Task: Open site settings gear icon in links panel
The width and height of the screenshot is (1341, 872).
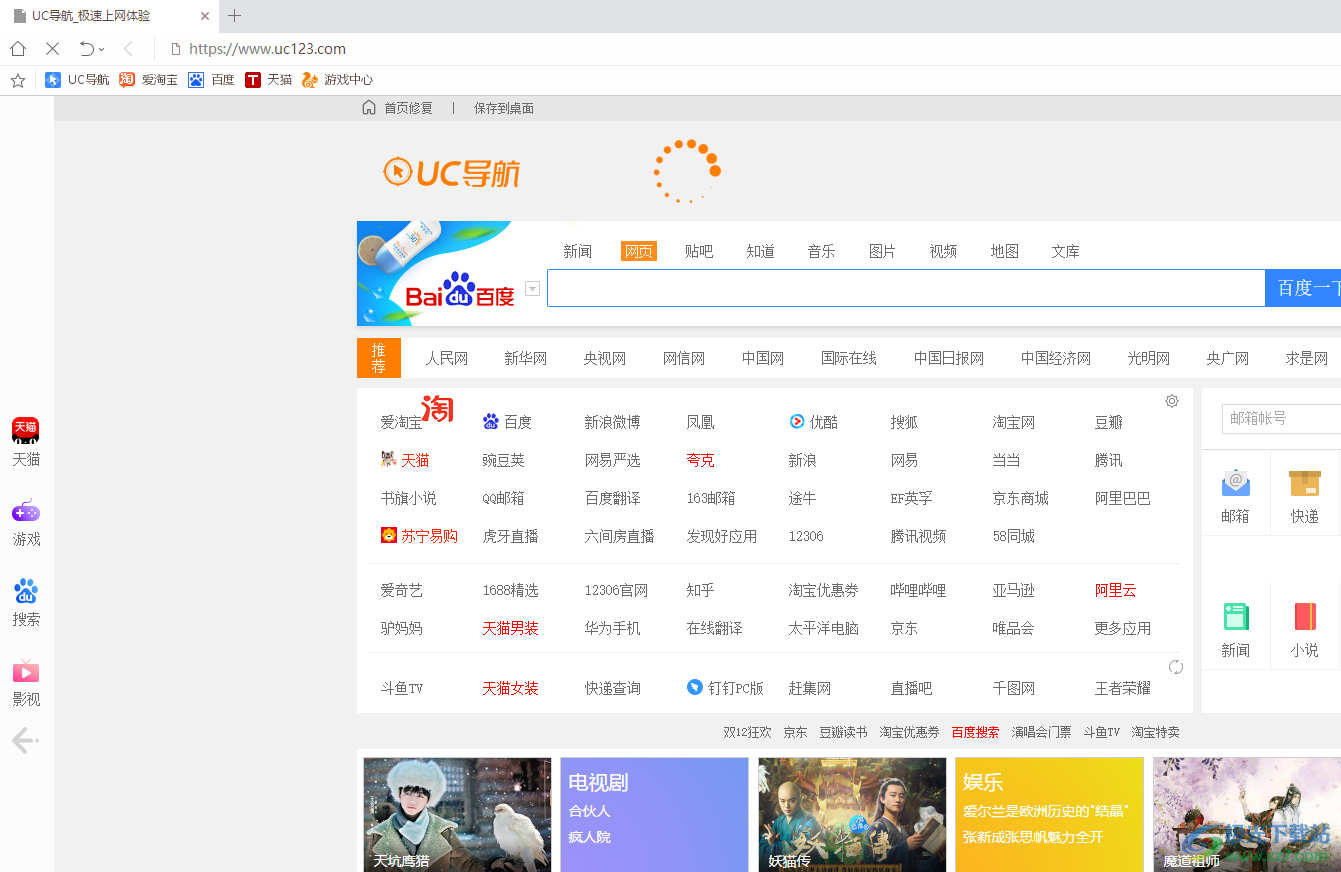Action: (x=1172, y=401)
